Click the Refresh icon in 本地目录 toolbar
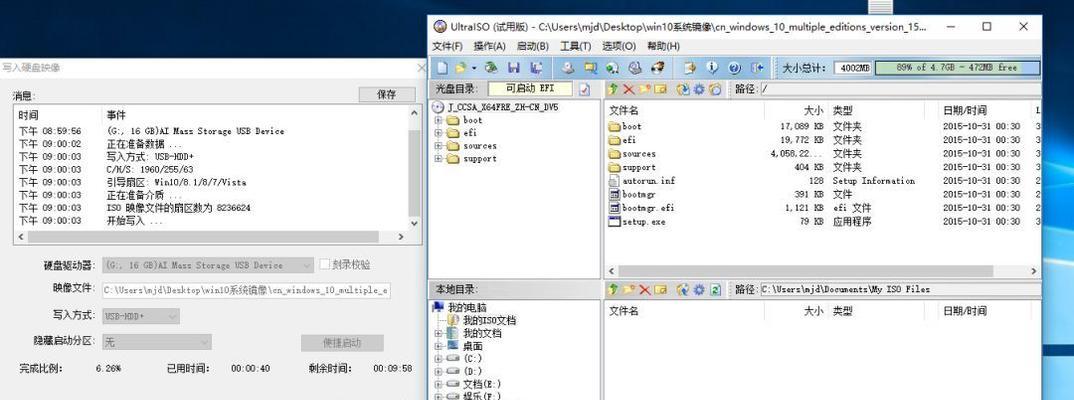1074x400 pixels. click(715, 290)
